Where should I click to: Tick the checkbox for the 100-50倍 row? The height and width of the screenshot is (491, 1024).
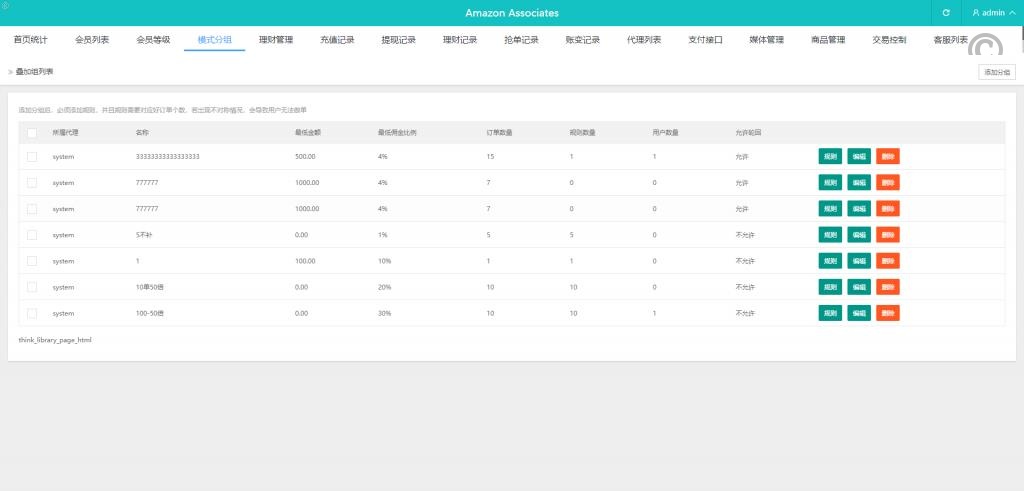(32, 313)
